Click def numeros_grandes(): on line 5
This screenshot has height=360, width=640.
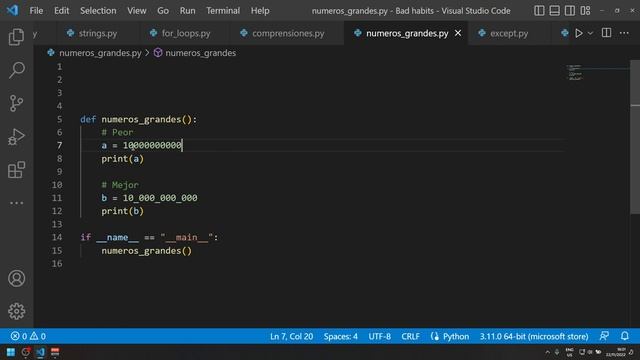138,120
